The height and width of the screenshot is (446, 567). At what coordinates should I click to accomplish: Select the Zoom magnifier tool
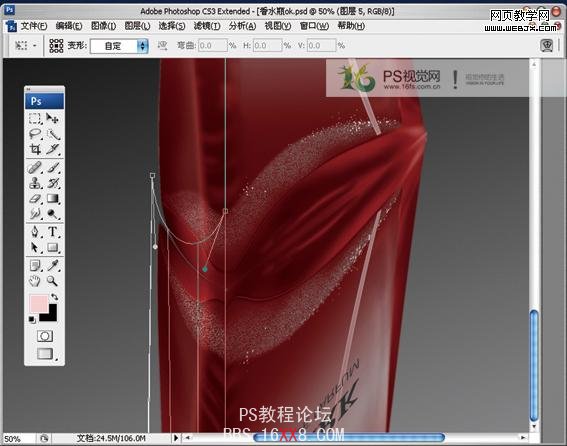[x=53, y=281]
